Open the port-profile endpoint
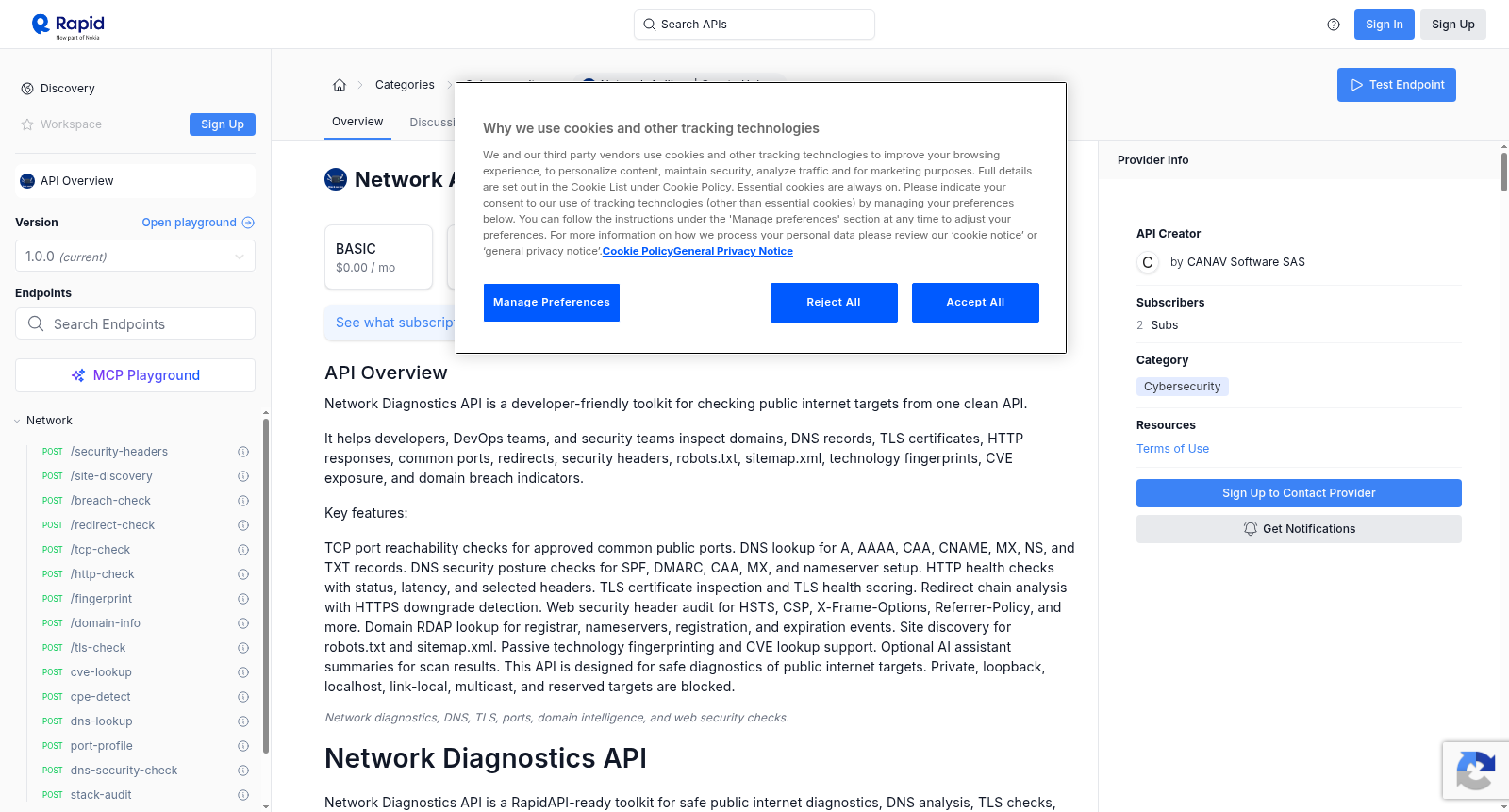The image size is (1509, 812). [101, 746]
